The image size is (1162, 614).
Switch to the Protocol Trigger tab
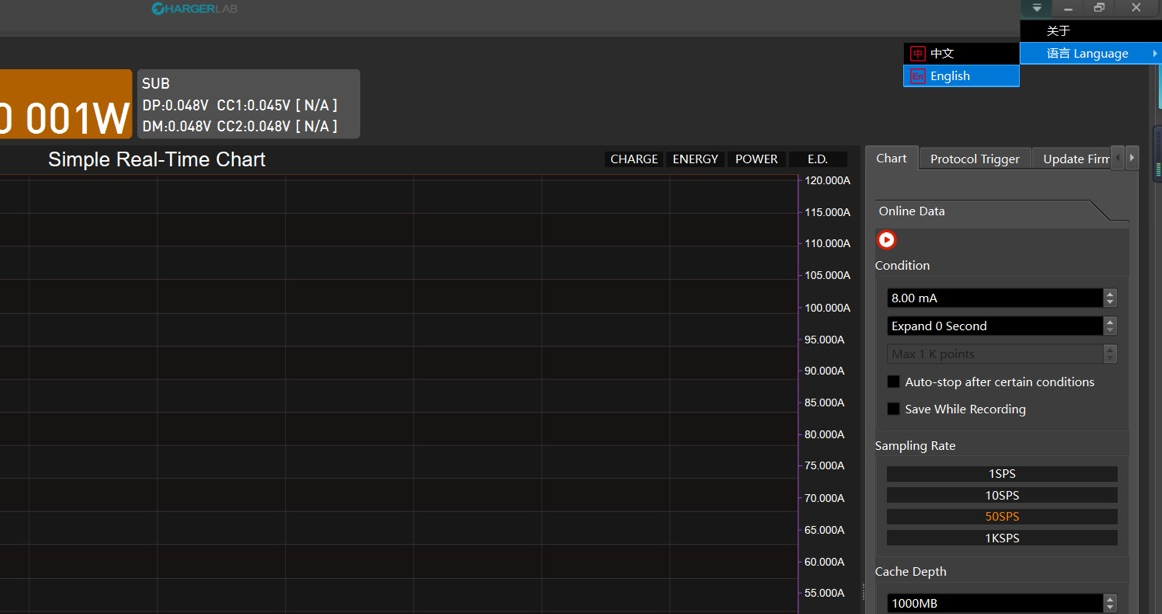[974, 159]
